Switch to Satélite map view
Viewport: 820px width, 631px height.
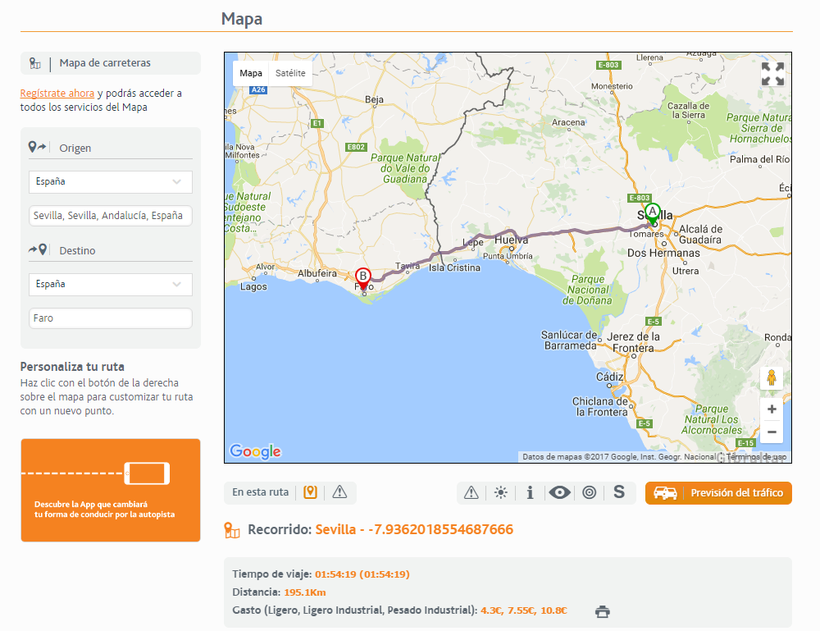[x=291, y=73]
